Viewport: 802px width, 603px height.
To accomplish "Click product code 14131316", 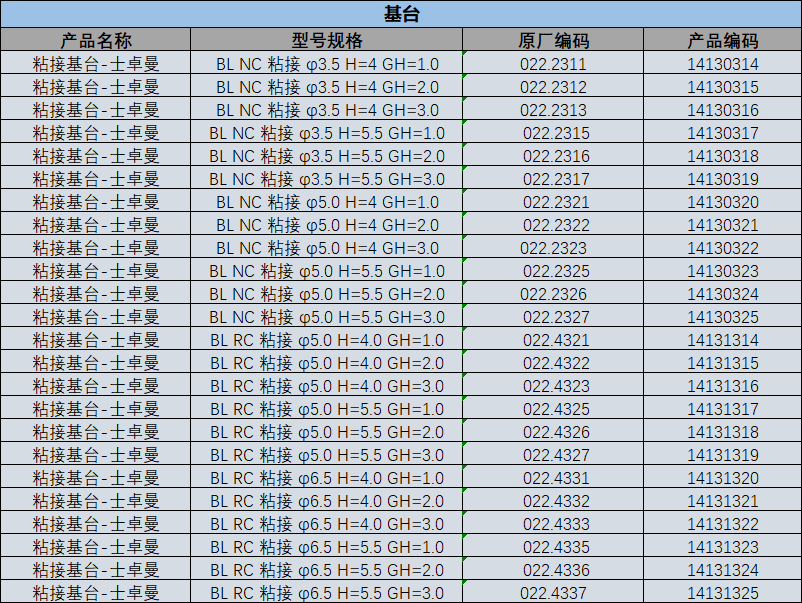I will [722, 386].
